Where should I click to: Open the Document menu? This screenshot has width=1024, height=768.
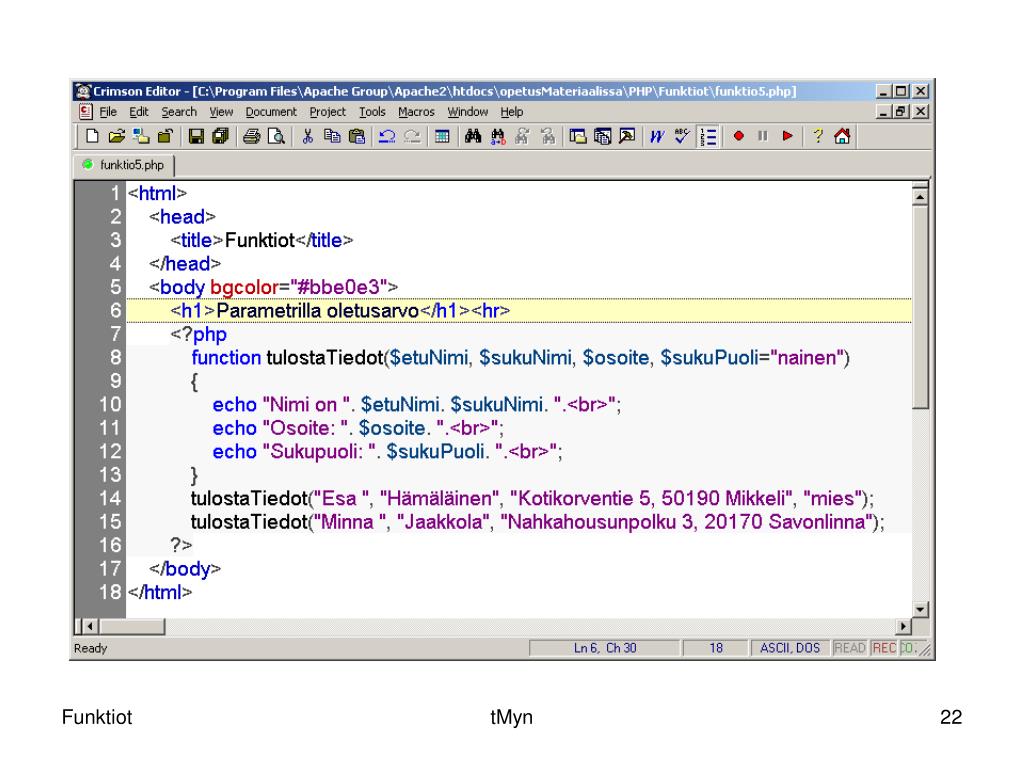[x=271, y=112]
